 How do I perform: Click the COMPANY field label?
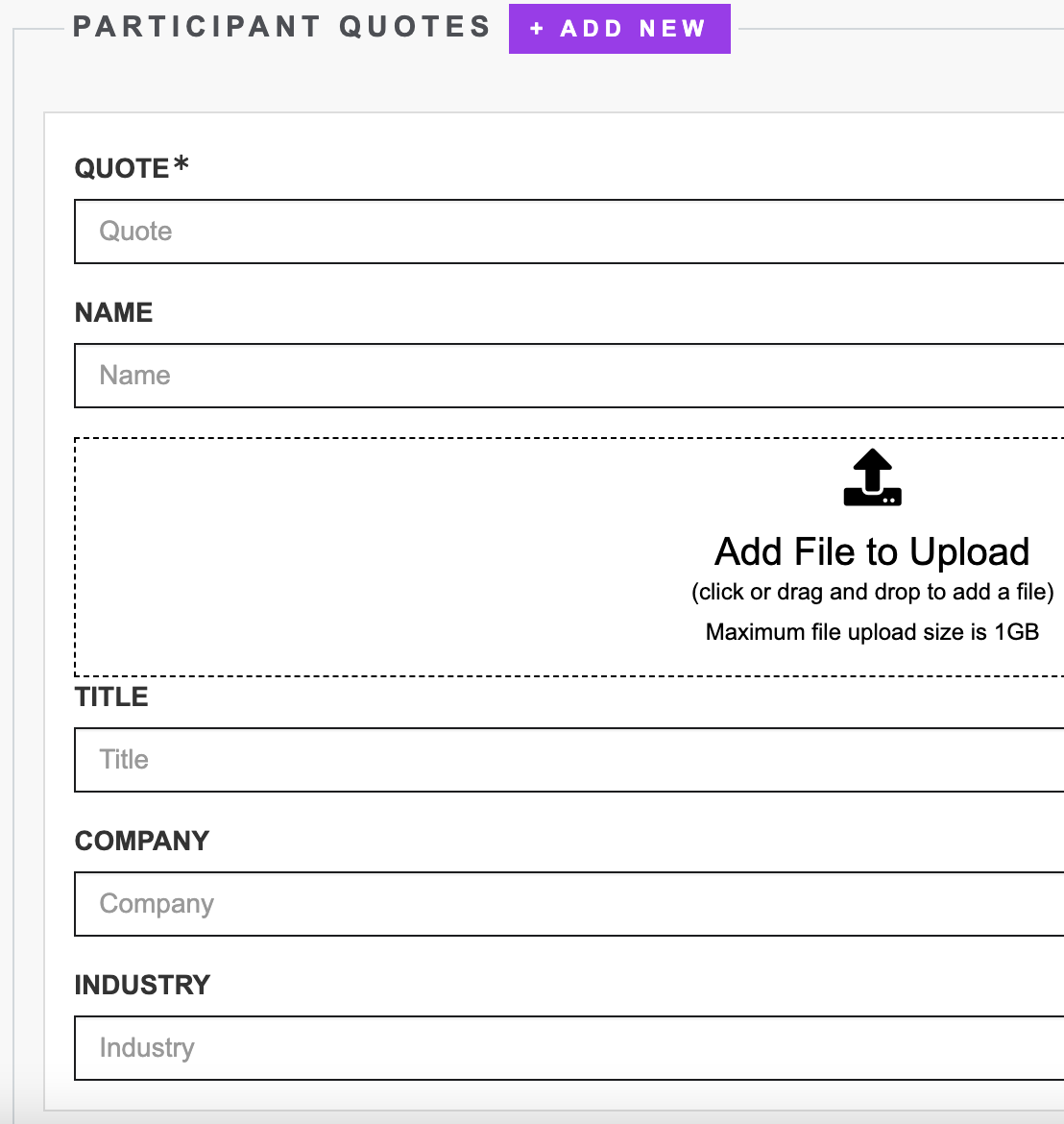point(142,842)
